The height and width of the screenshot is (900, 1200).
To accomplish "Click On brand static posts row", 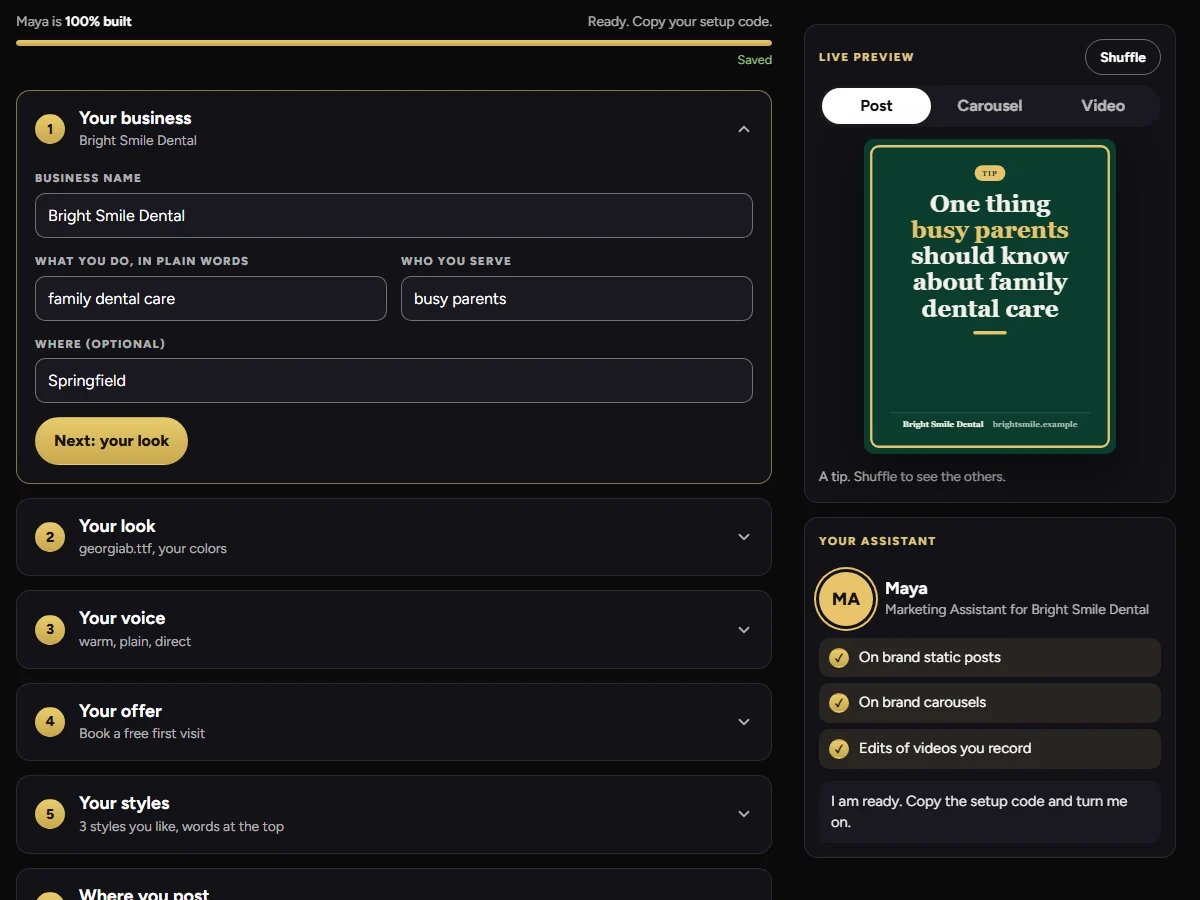I will pos(990,658).
